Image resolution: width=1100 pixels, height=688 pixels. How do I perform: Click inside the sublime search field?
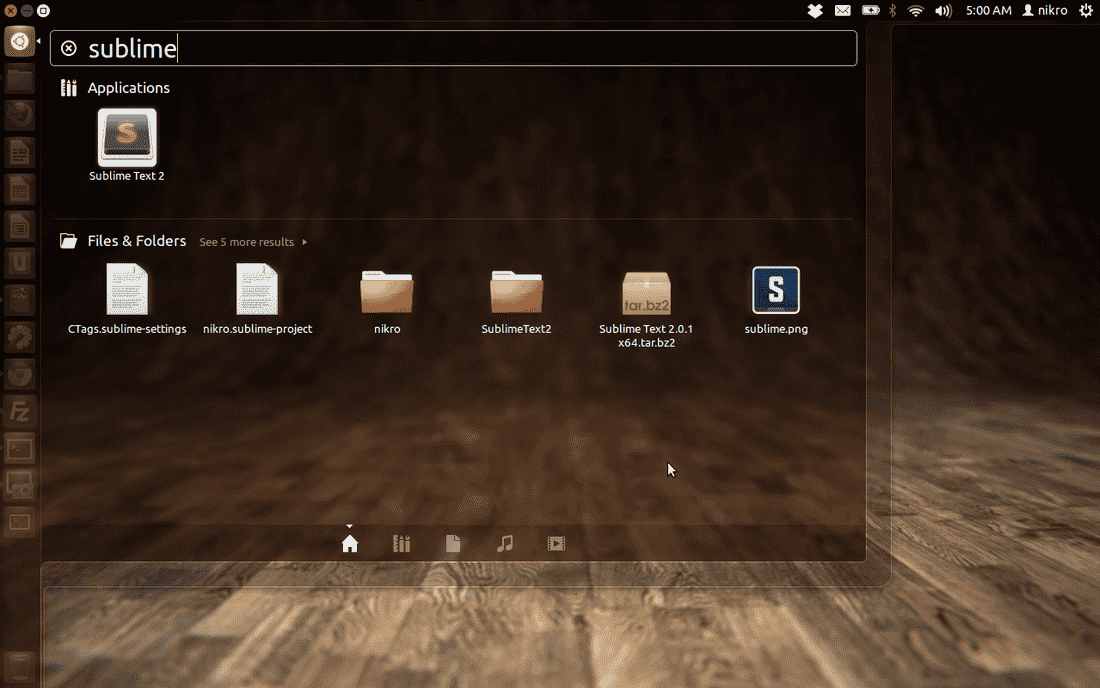click(453, 48)
